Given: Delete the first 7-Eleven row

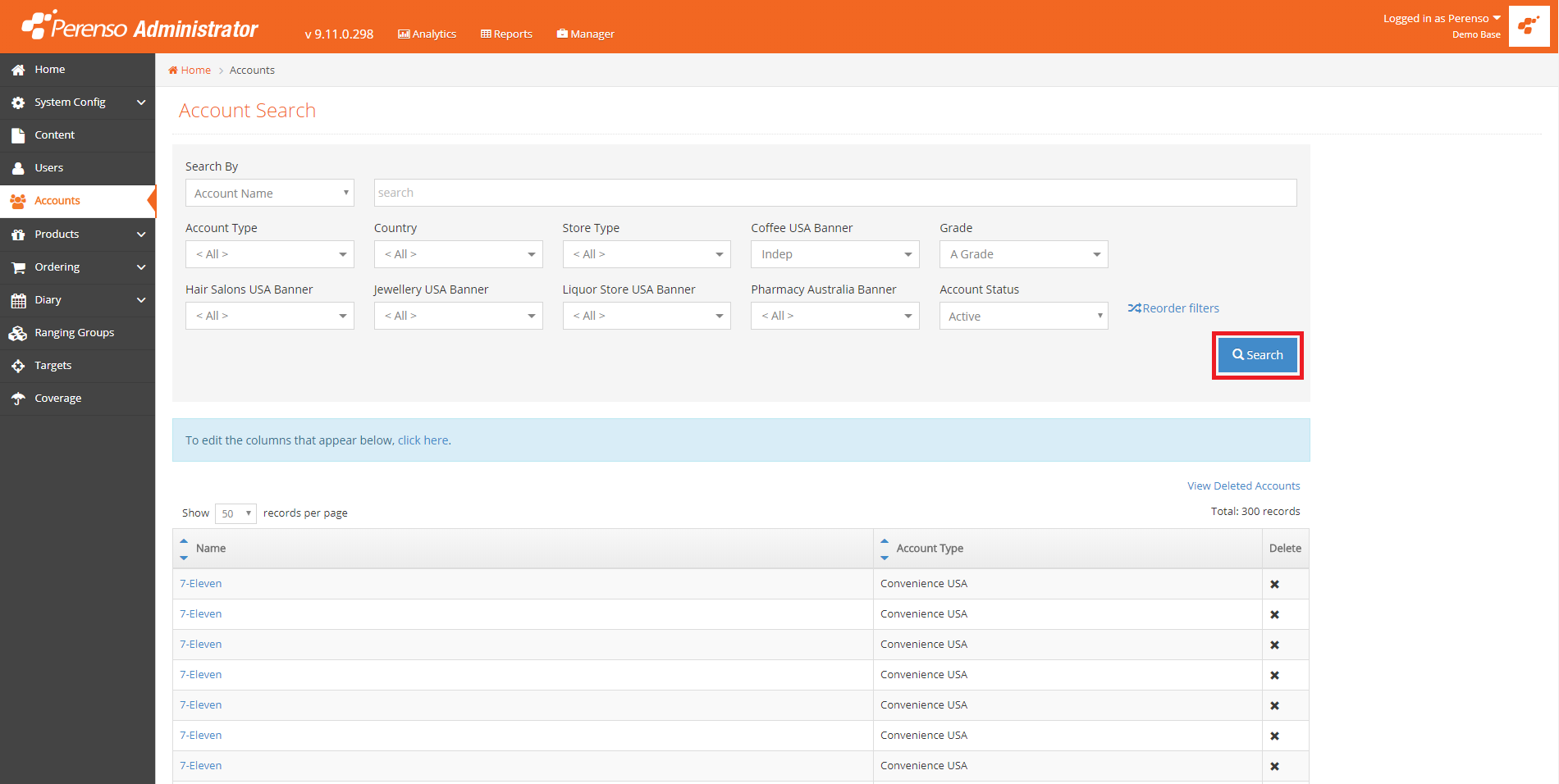Looking at the screenshot, I should pyautogui.click(x=1274, y=585).
